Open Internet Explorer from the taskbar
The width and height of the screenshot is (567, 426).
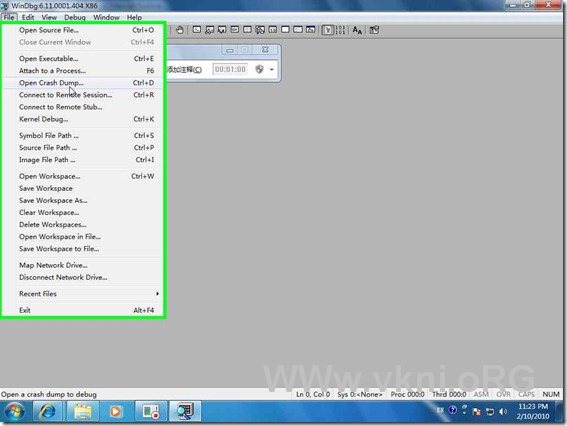pos(48,412)
